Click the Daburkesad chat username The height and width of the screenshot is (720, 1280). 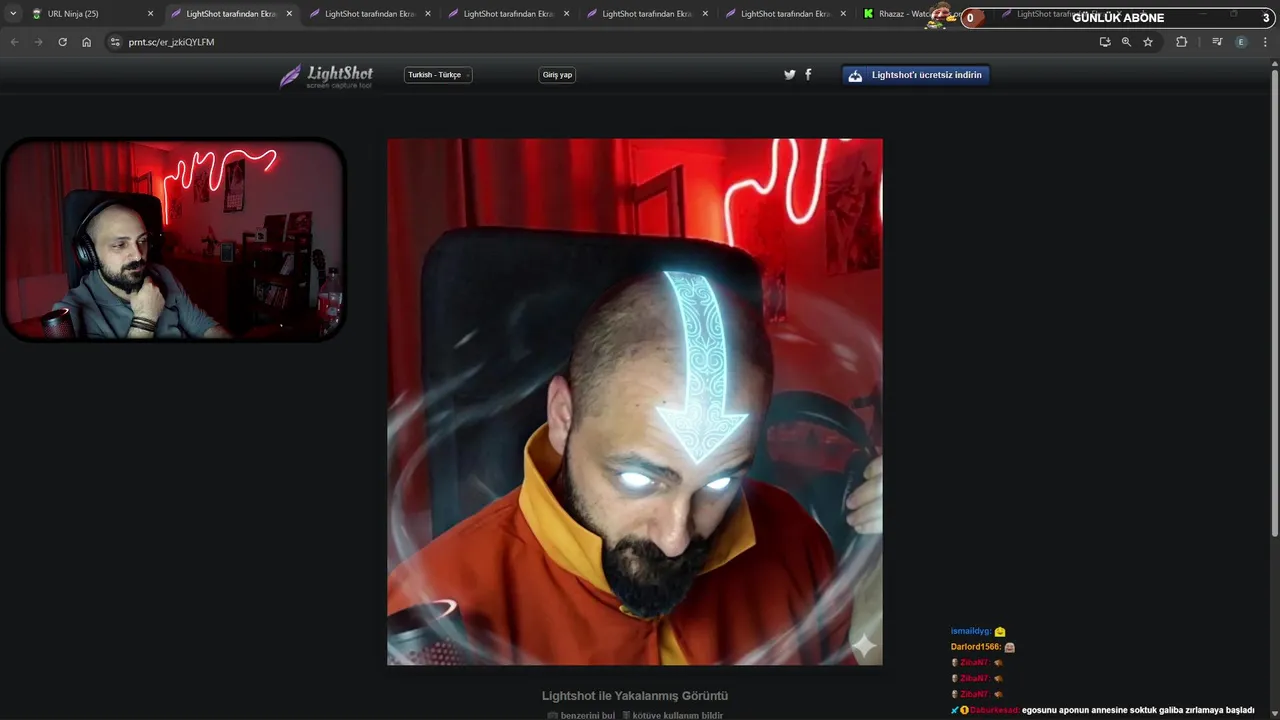click(x=994, y=710)
